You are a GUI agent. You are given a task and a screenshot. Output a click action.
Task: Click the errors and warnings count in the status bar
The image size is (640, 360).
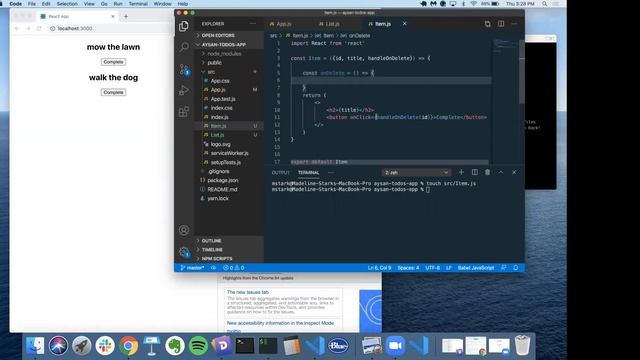pos(233,268)
